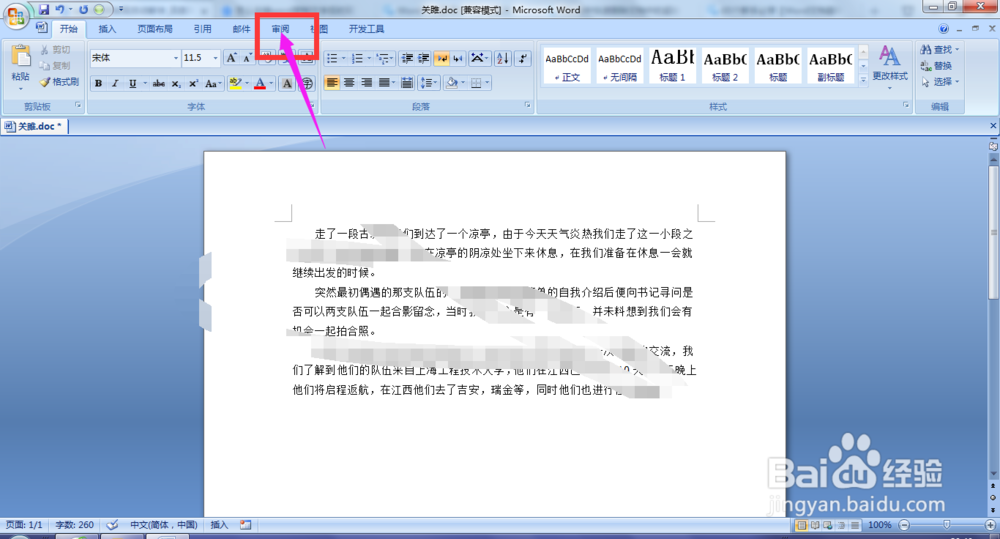Switch to 审阅 ribbon tab
This screenshot has height=539, width=1000.
[280, 29]
